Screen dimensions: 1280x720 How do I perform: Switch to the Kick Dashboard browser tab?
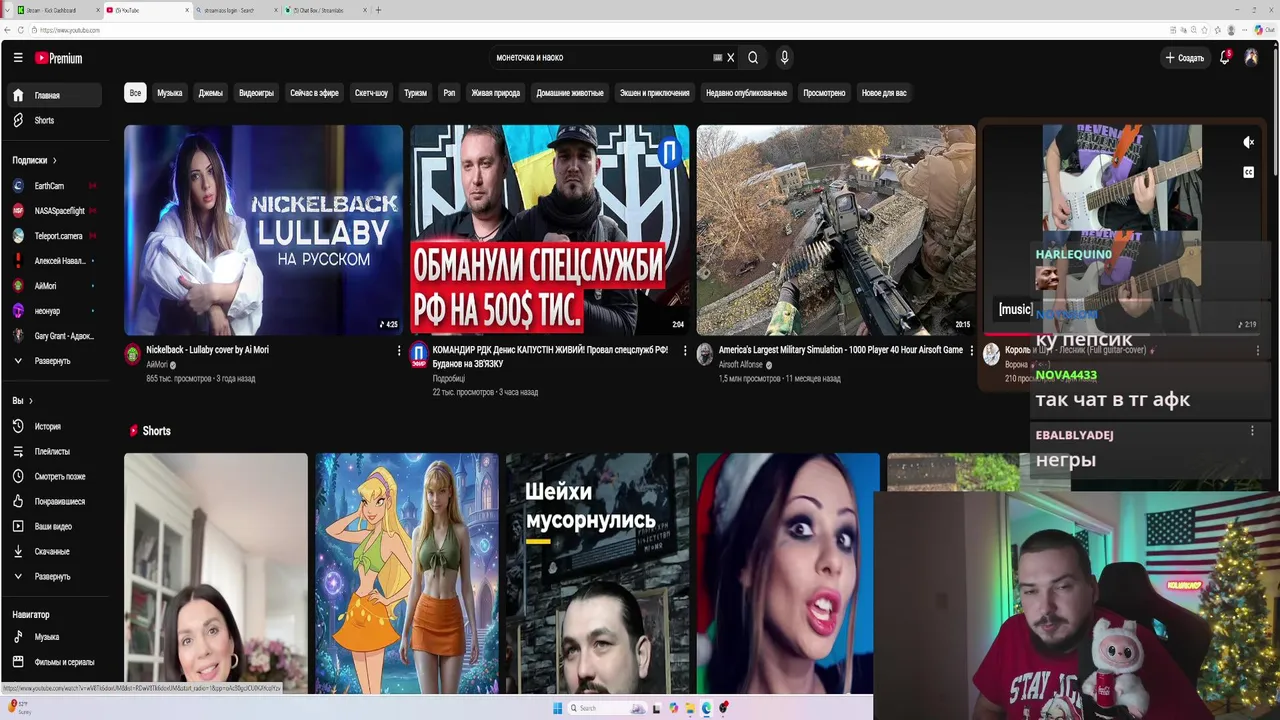tap(55, 10)
